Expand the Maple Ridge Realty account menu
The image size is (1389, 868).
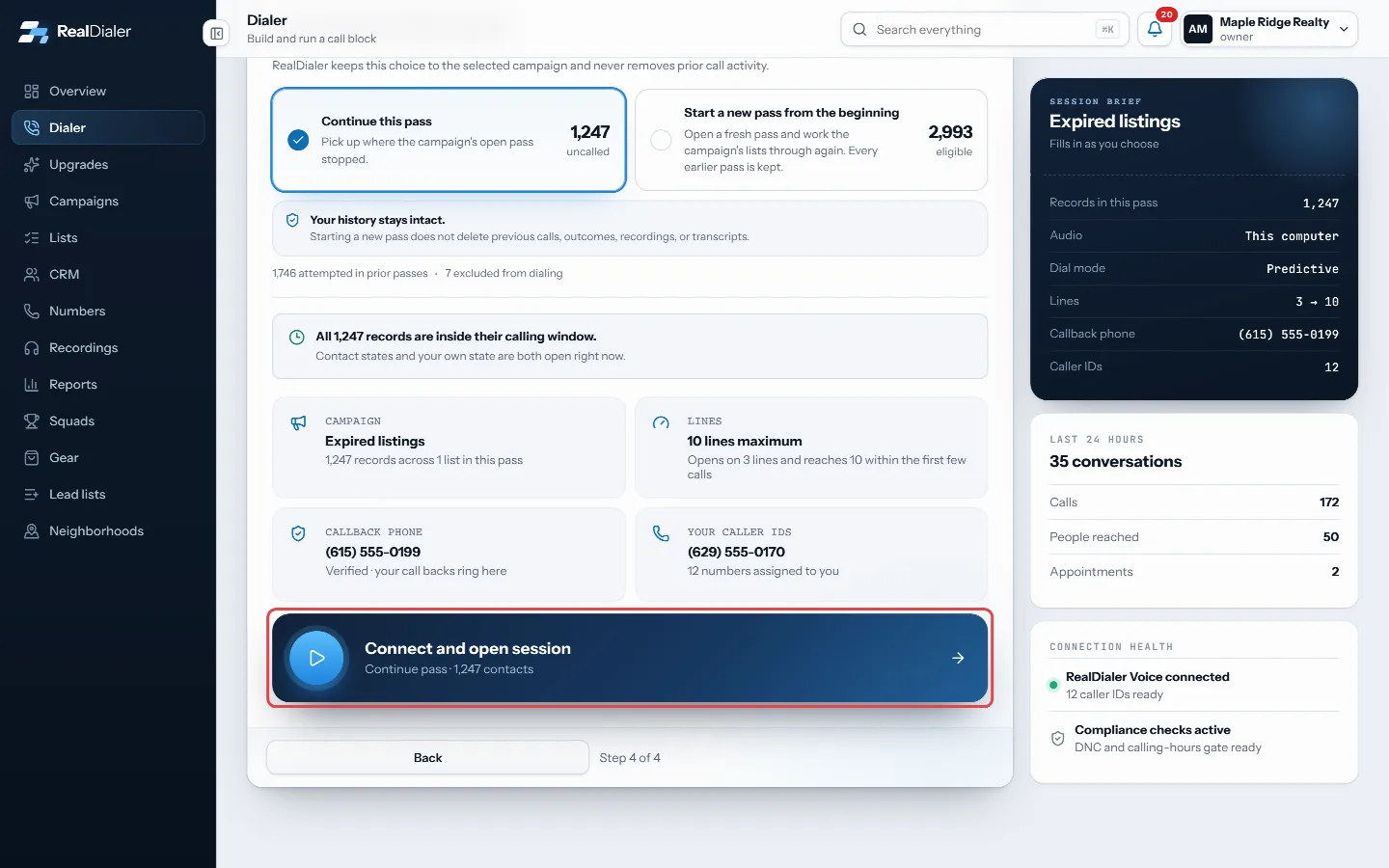coord(1269,29)
